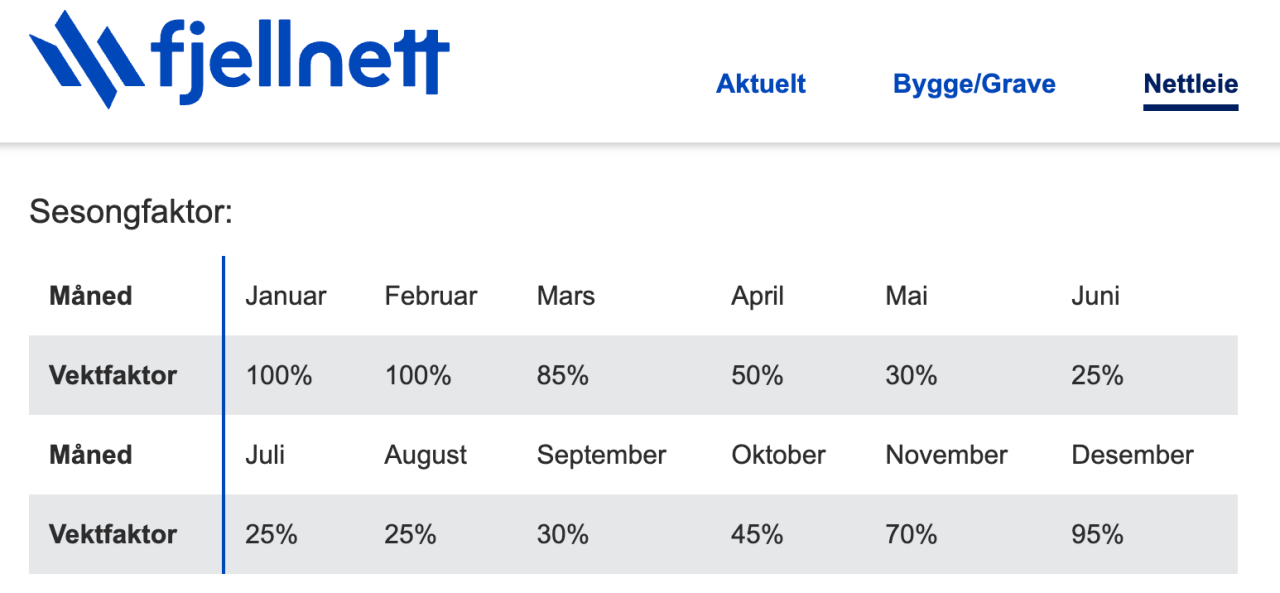1280x593 pixels.
Task: Go to the Bygge/Grave menu
Action: pyautogui.click(x=974, y=84)
